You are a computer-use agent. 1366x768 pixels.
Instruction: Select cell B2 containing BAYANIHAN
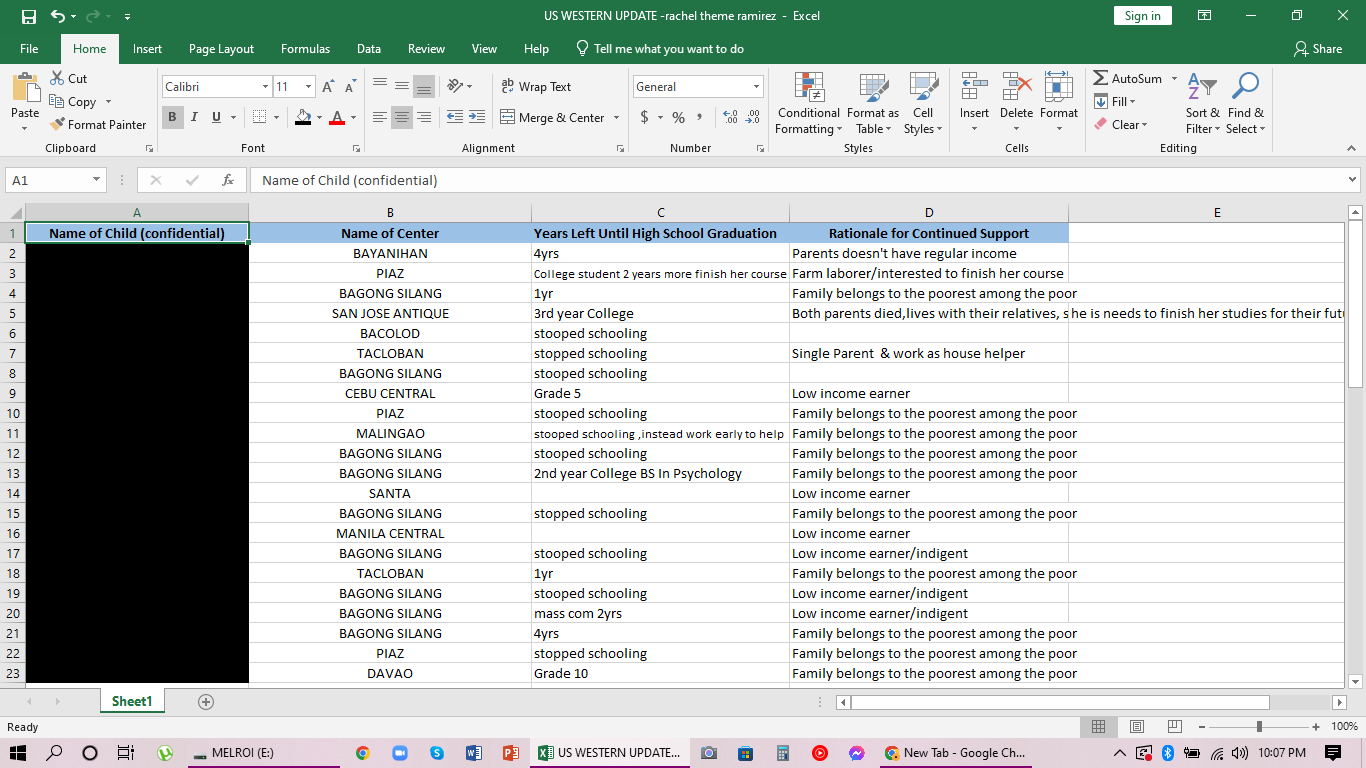point(390,254)
